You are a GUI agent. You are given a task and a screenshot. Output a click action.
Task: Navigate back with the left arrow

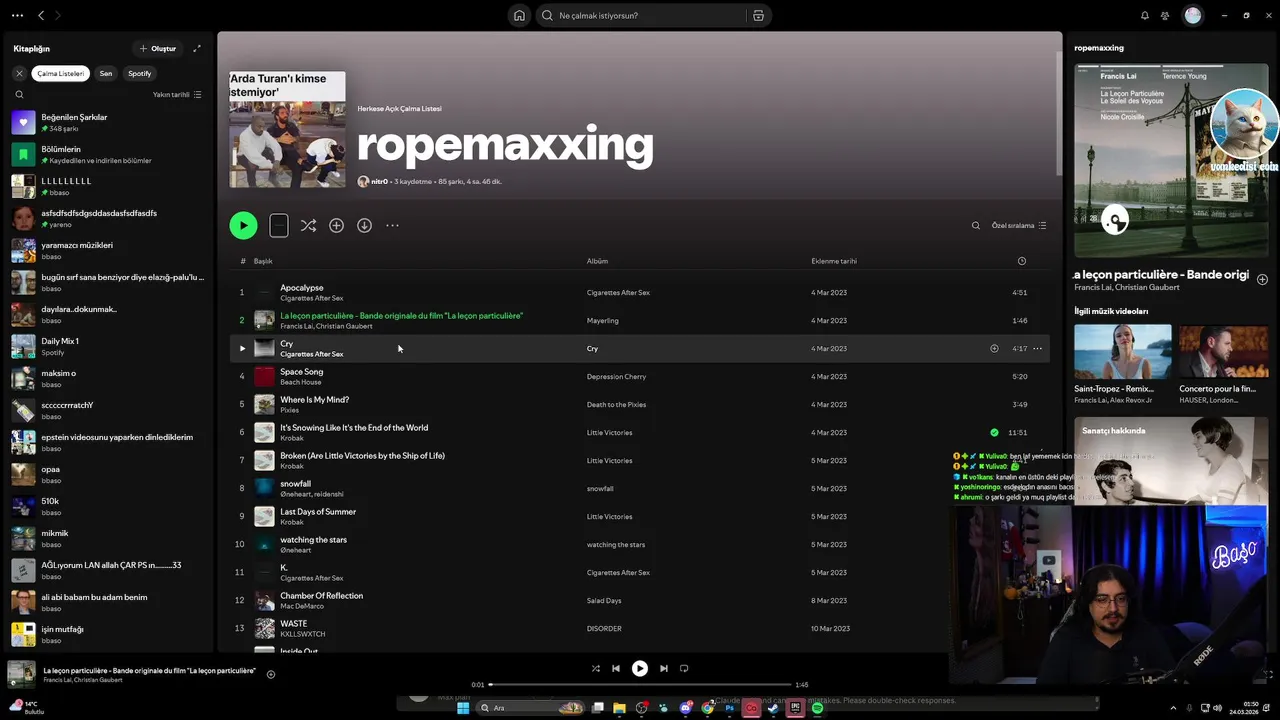tap(41, 15)
